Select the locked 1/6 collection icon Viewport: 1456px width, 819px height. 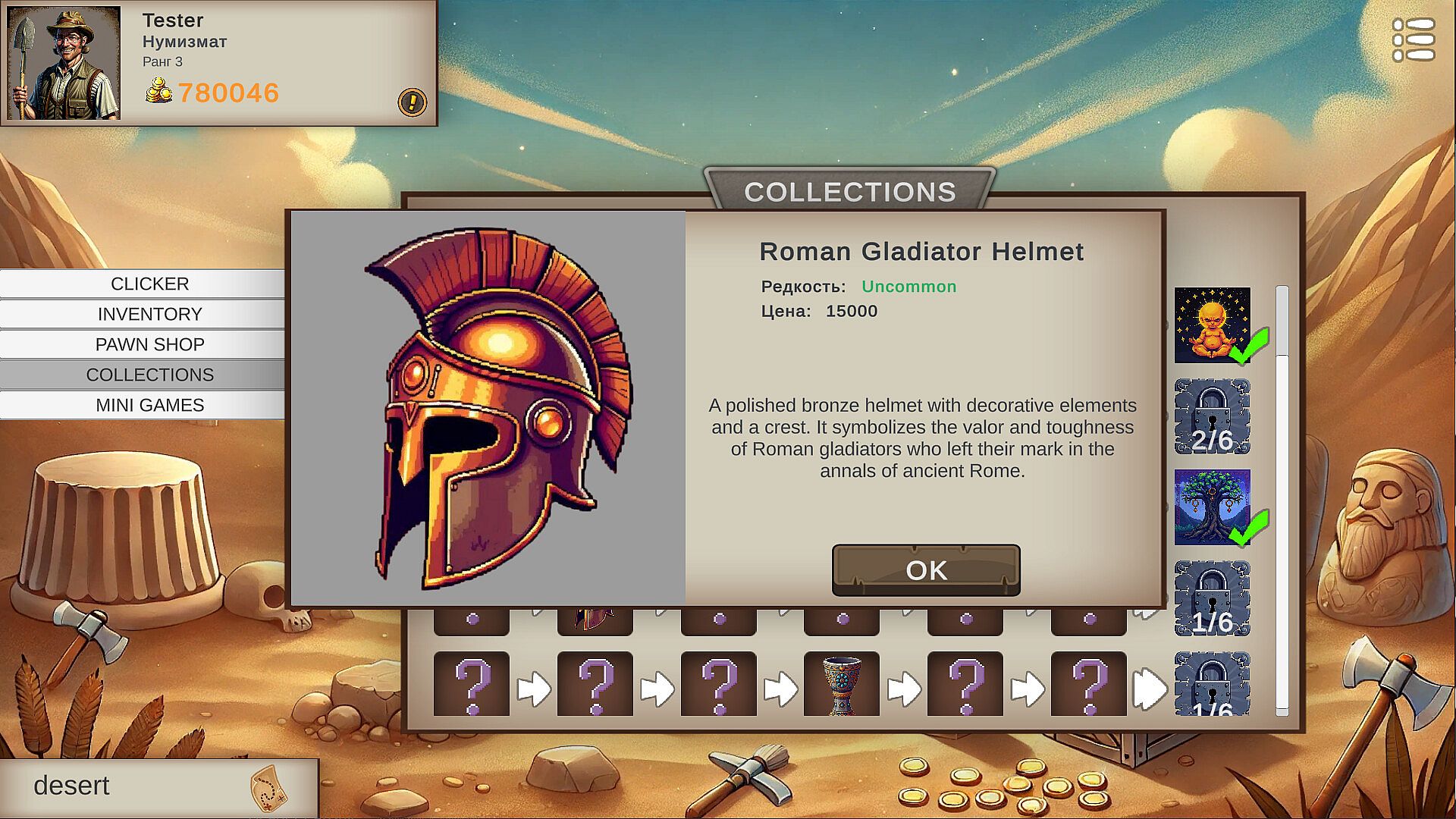click(1213, 598)
